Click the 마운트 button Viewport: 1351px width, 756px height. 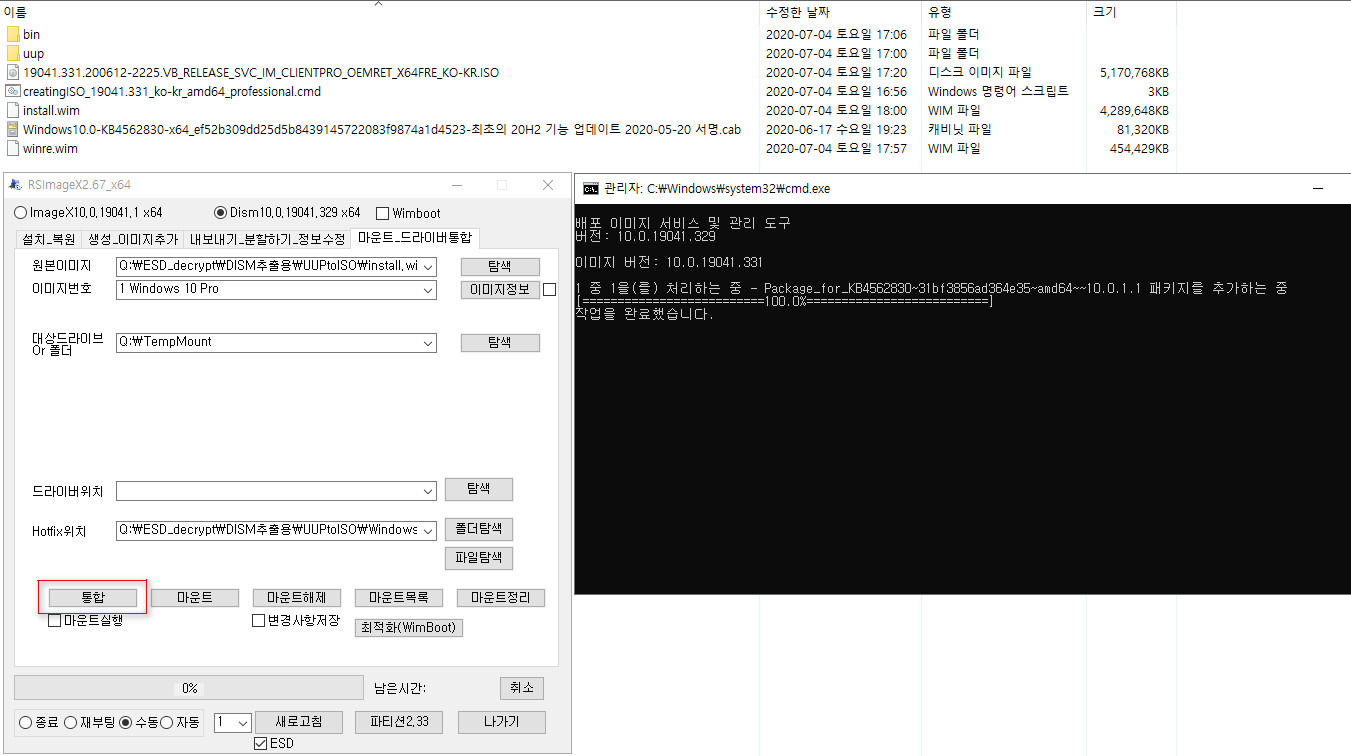(x=195, y=597)
